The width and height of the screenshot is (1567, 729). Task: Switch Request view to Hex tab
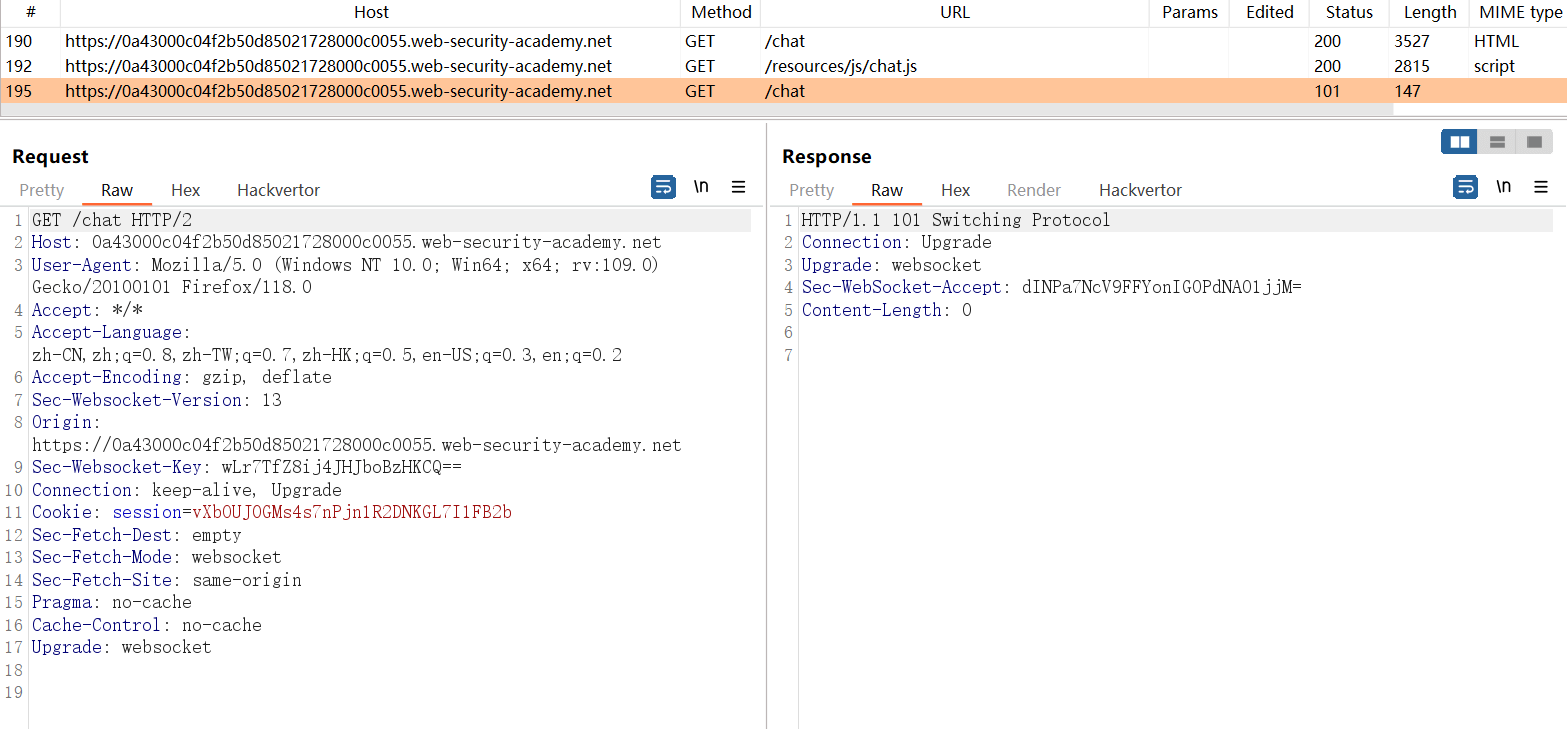pos(185,190)
